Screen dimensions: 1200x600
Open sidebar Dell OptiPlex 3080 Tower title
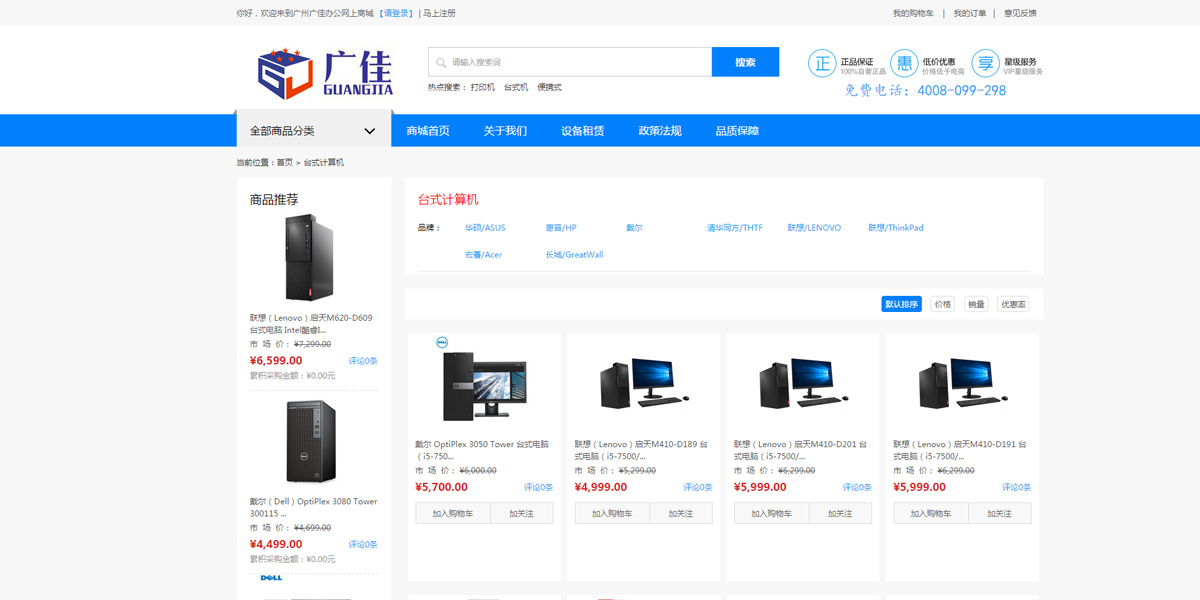pyautogui.click(x=314, y=507)
